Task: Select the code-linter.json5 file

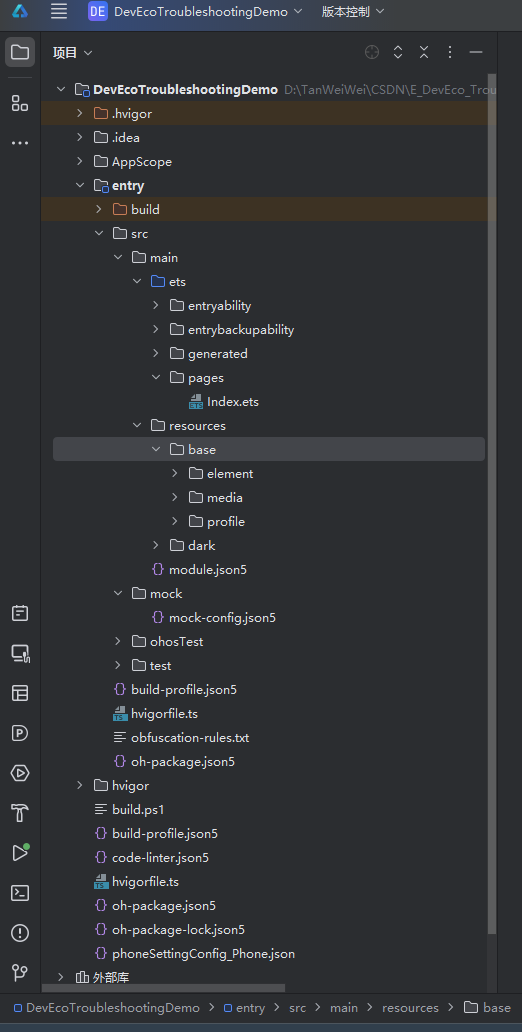Action: [152, 858]
